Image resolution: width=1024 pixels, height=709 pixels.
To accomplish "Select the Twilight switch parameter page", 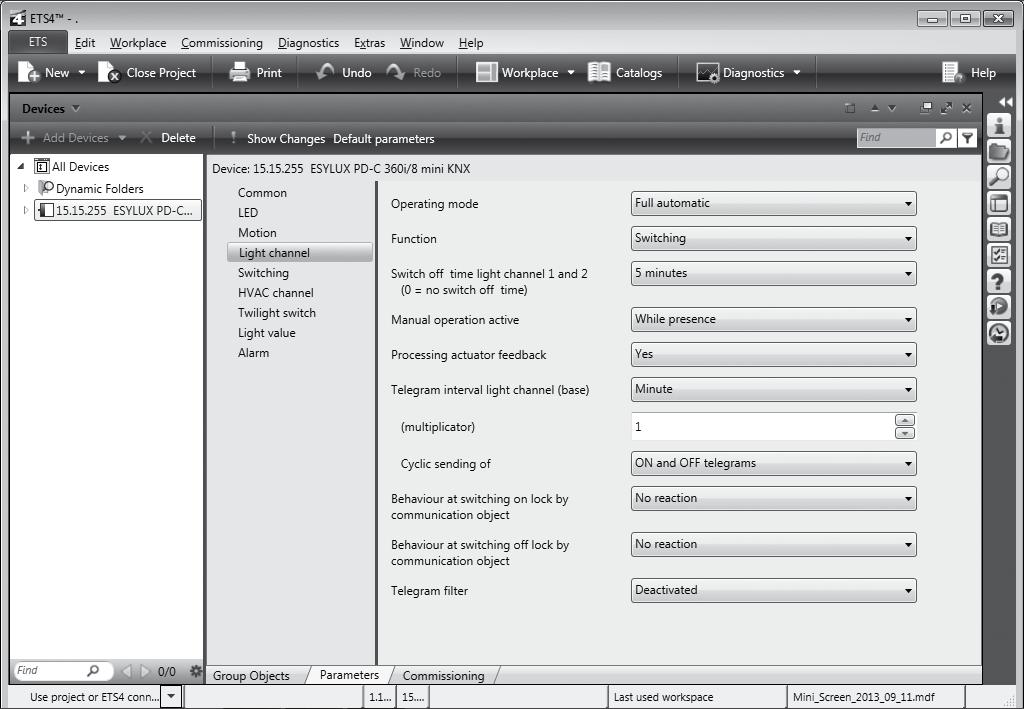I will click(276, 313).
